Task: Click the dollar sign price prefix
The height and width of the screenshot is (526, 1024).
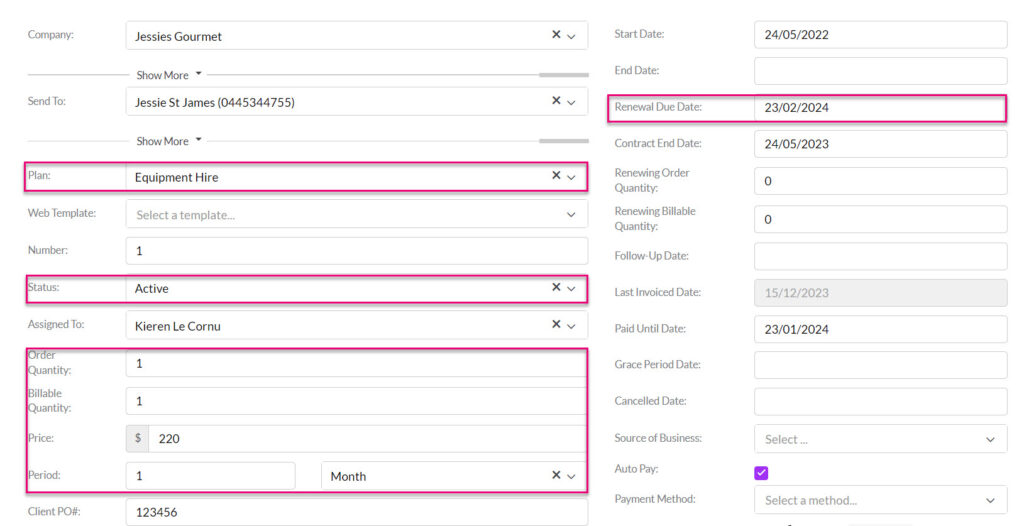Action: coord(138,438)
